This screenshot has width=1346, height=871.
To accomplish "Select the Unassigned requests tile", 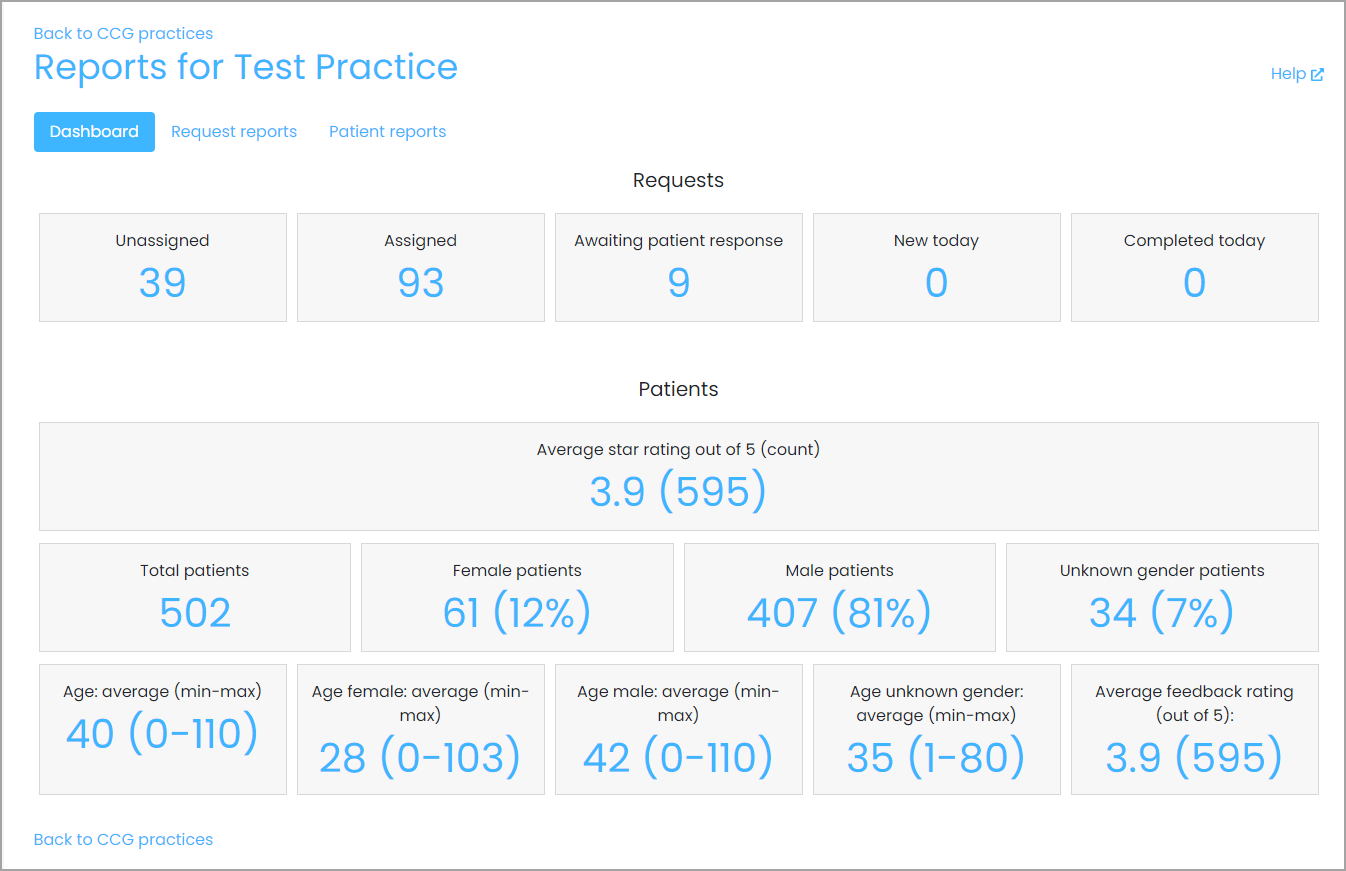I will click(163, 267).
